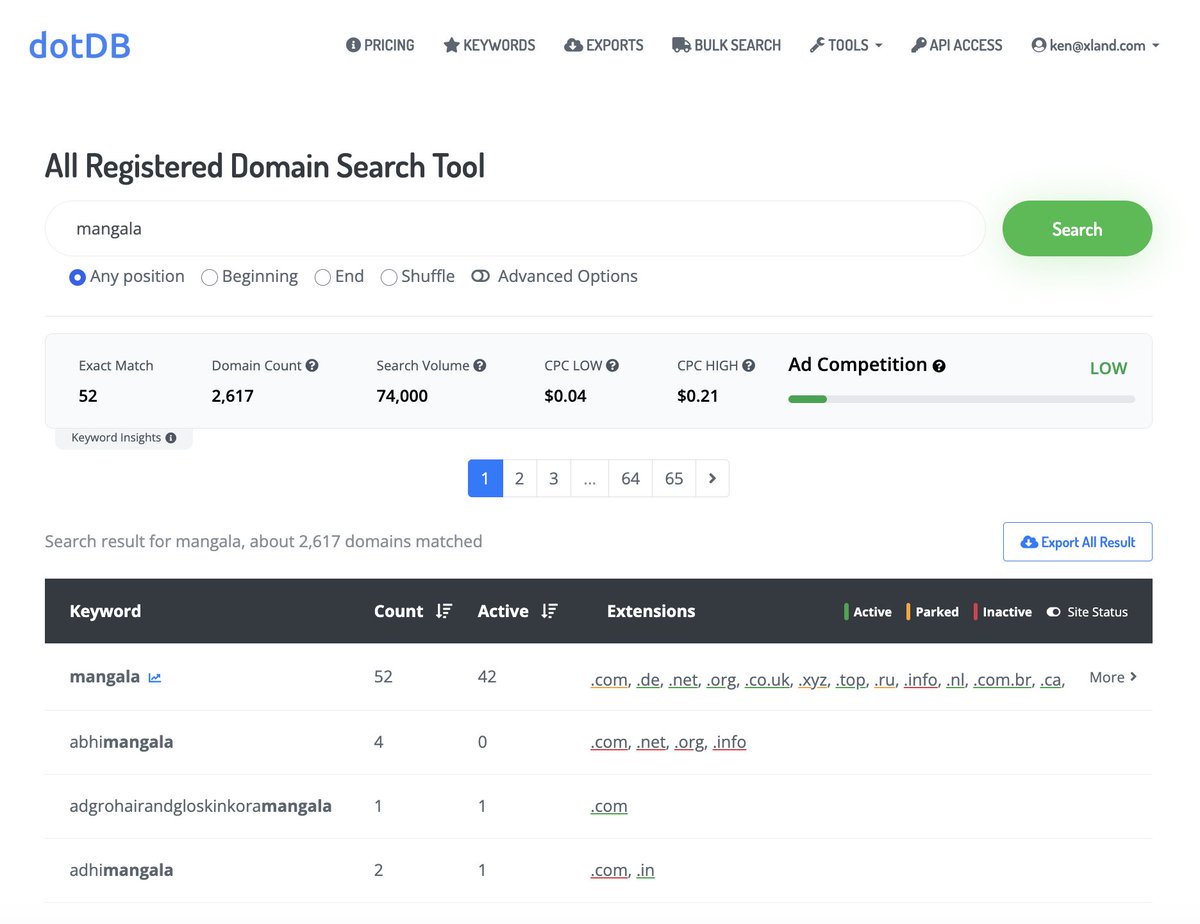Expand the Tools dropdown menu
This screenshot has width=1200, height=924.
coord(846,45)
